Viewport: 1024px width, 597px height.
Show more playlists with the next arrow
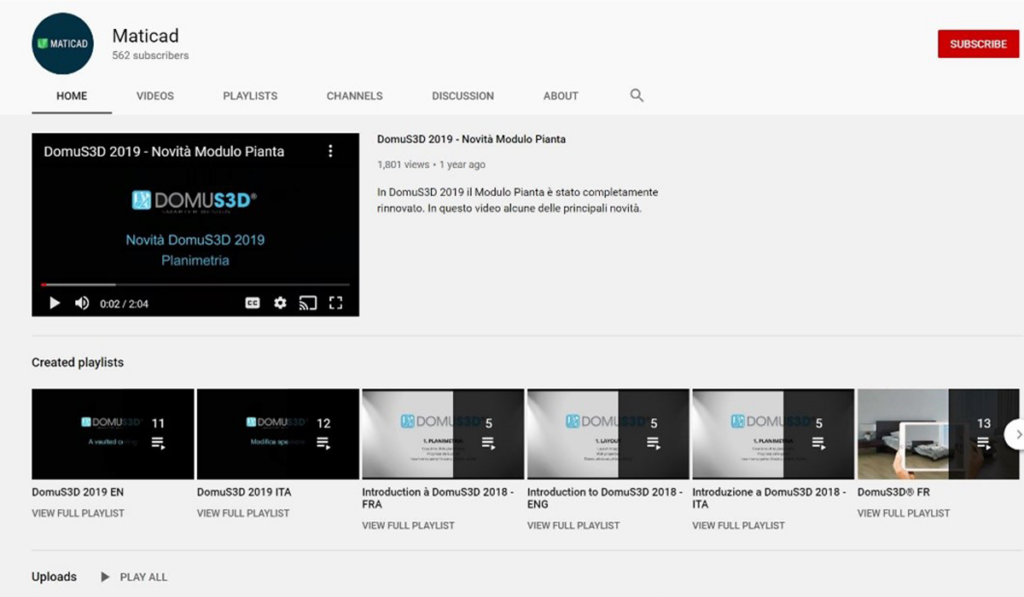tap(1016, 434)
